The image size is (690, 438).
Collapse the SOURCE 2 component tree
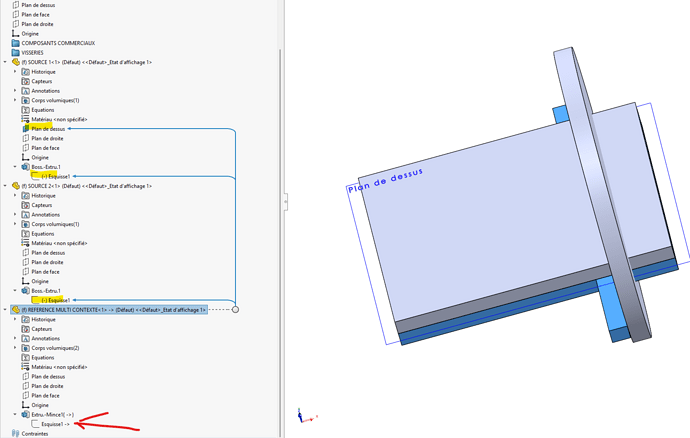[x=5, y=186]
